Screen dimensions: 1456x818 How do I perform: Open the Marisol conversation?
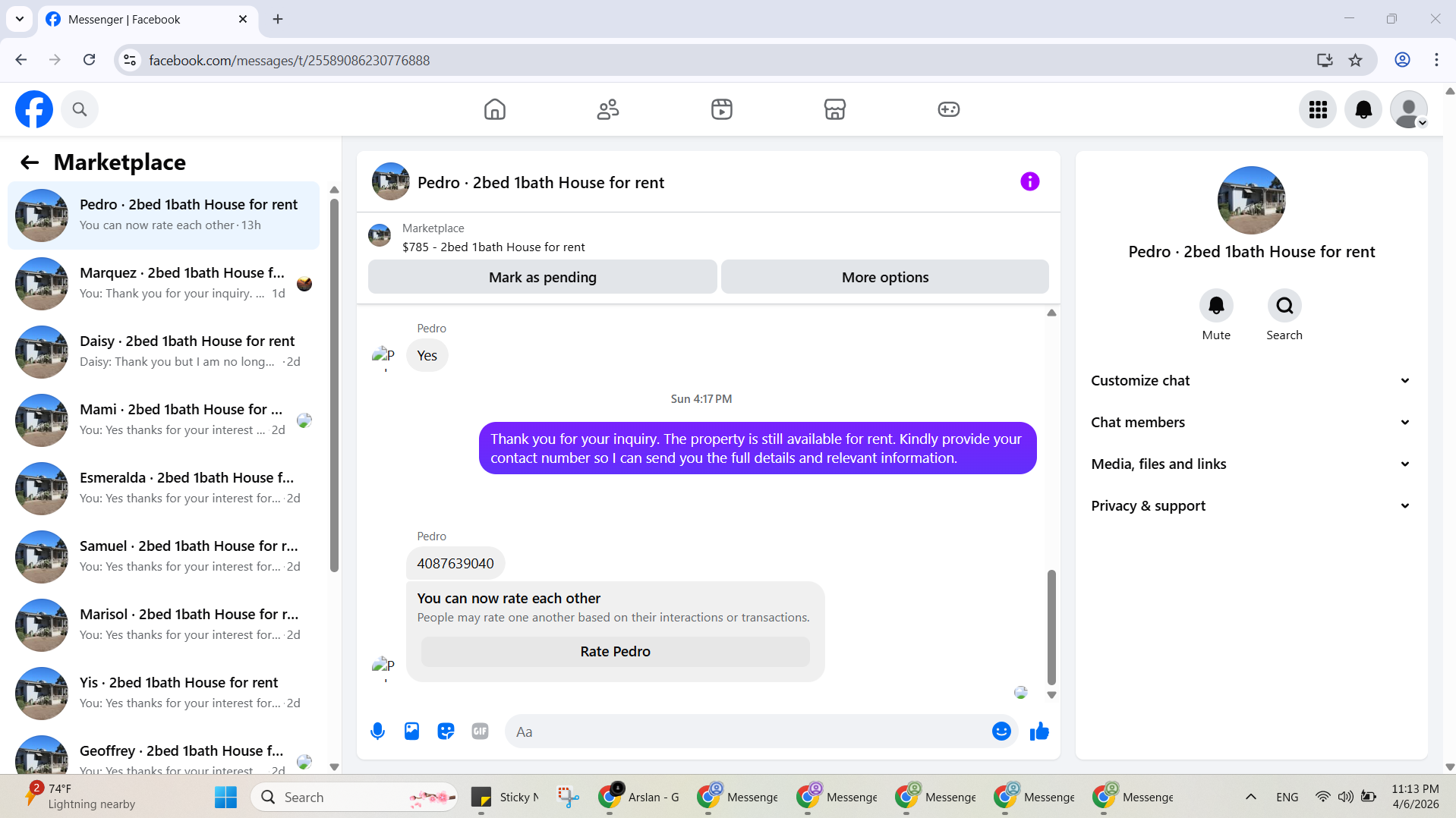[163, 625]
